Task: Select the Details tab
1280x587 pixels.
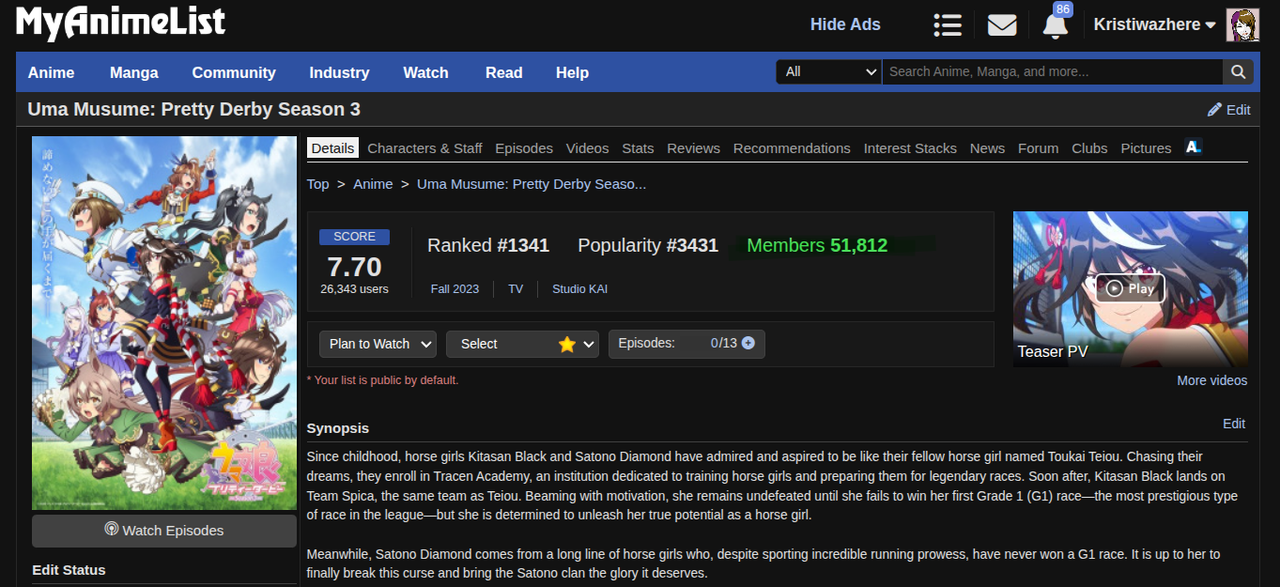Action: tap(332, 148)
